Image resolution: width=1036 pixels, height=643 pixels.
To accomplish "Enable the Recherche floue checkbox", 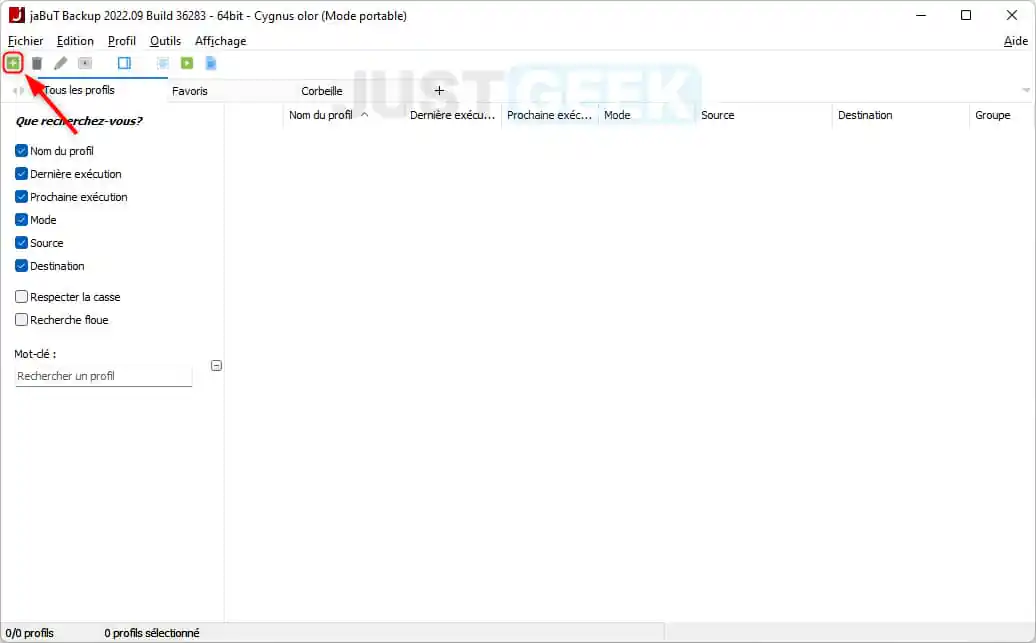I will (21, 320).
